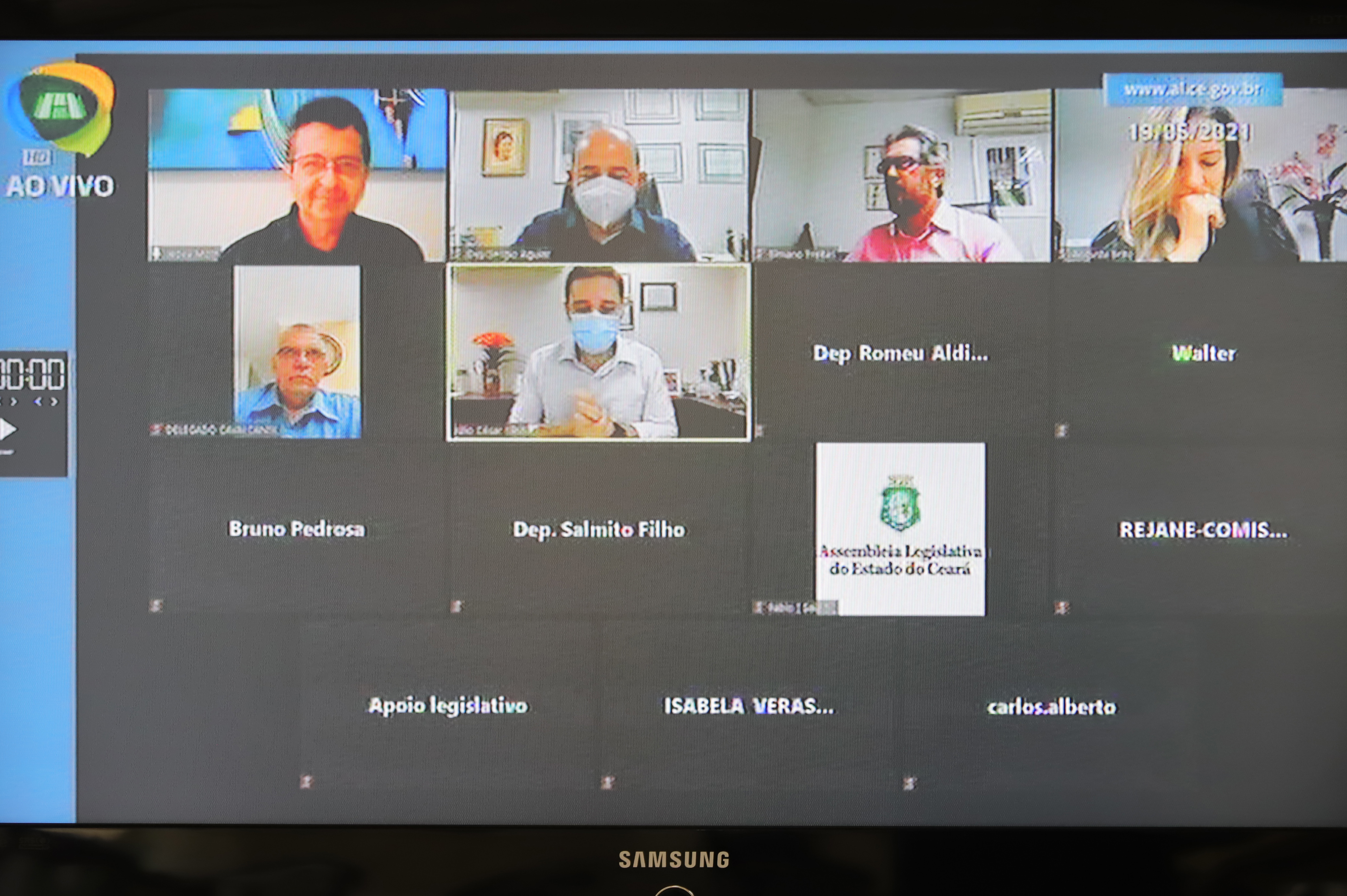Screen dimensions: 1347x896
Task: Open the www.al.ce.gov.br link banner
Action: pos(1192,89)
